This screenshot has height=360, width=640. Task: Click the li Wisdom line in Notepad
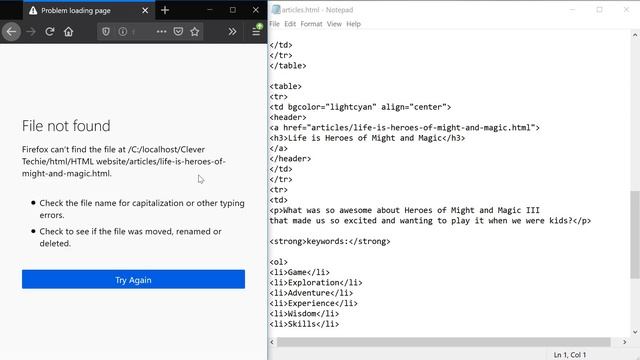[304, 313]
